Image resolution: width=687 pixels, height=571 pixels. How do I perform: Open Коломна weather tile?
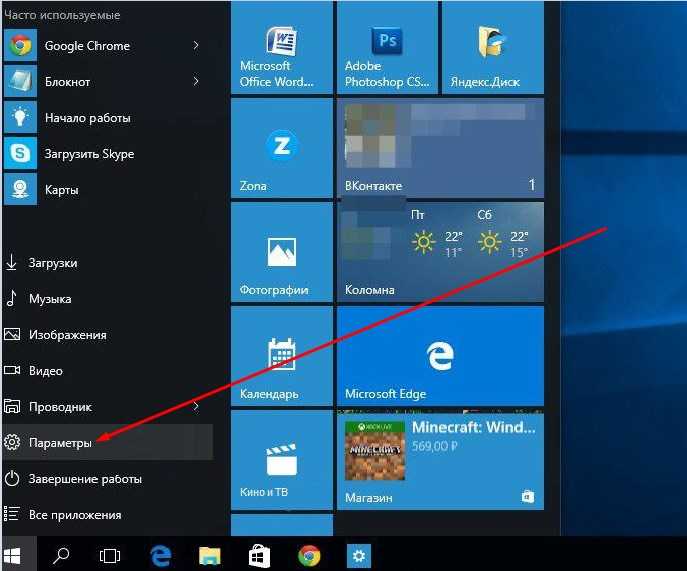(x=440, y=252)
